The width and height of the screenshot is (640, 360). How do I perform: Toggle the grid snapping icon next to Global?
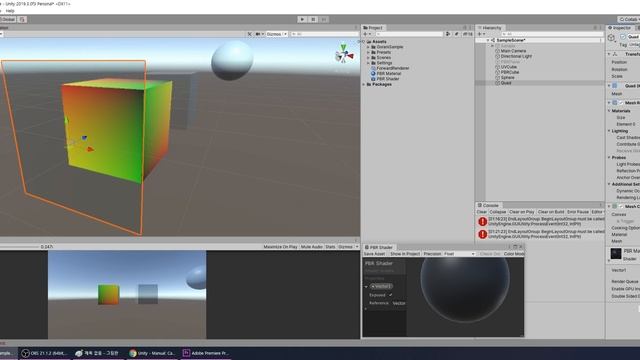(22, 19)
